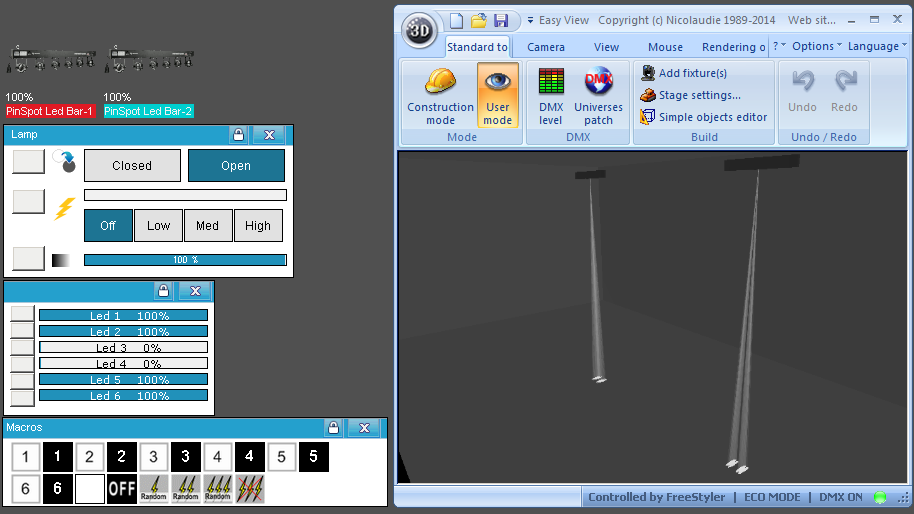Click the strobe speed slider bar
The image size is (914, 514).
pyautogui.click(x=185, y=195)
